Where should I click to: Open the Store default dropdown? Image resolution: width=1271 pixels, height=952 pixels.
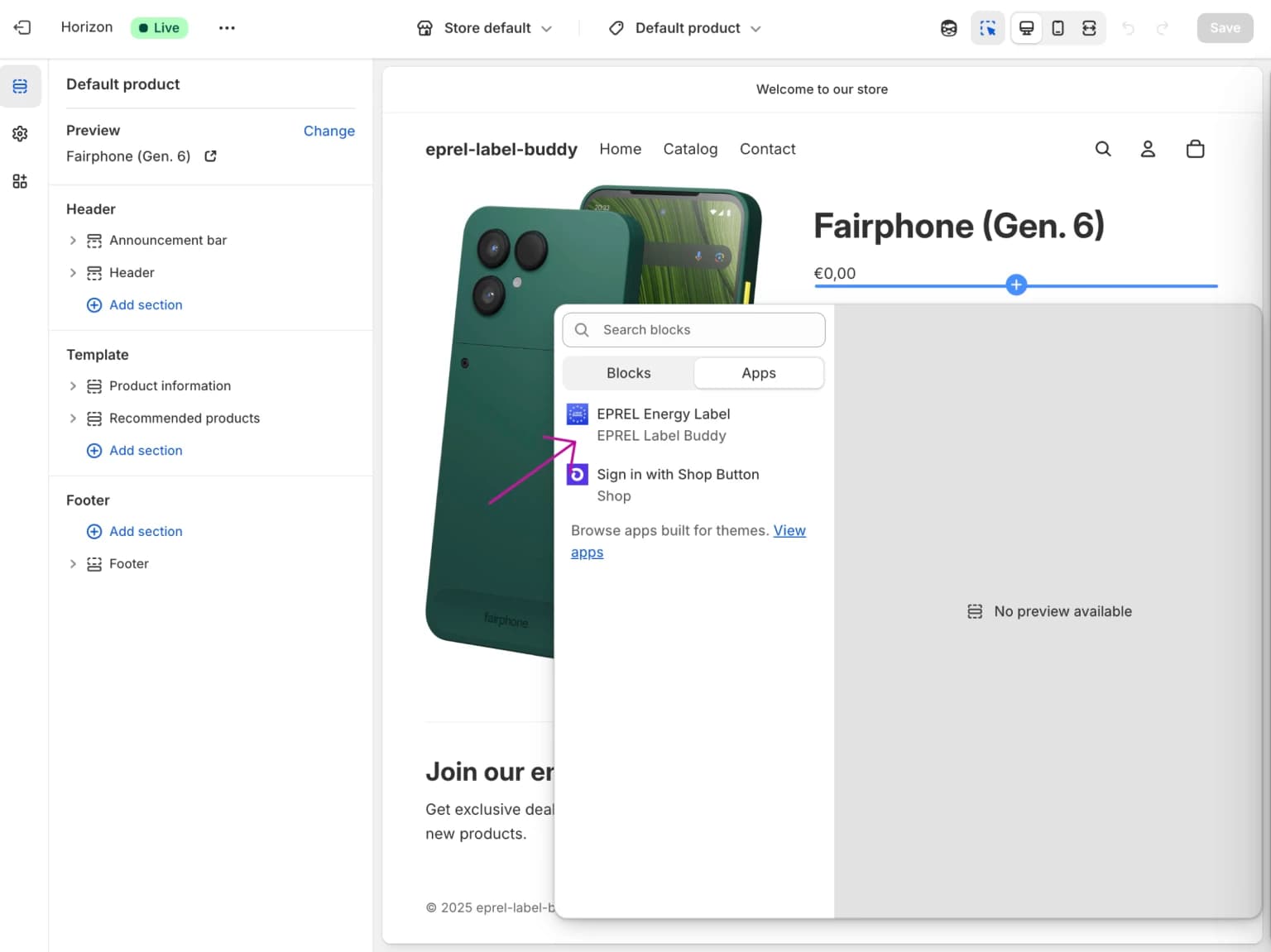click(485, 27)
